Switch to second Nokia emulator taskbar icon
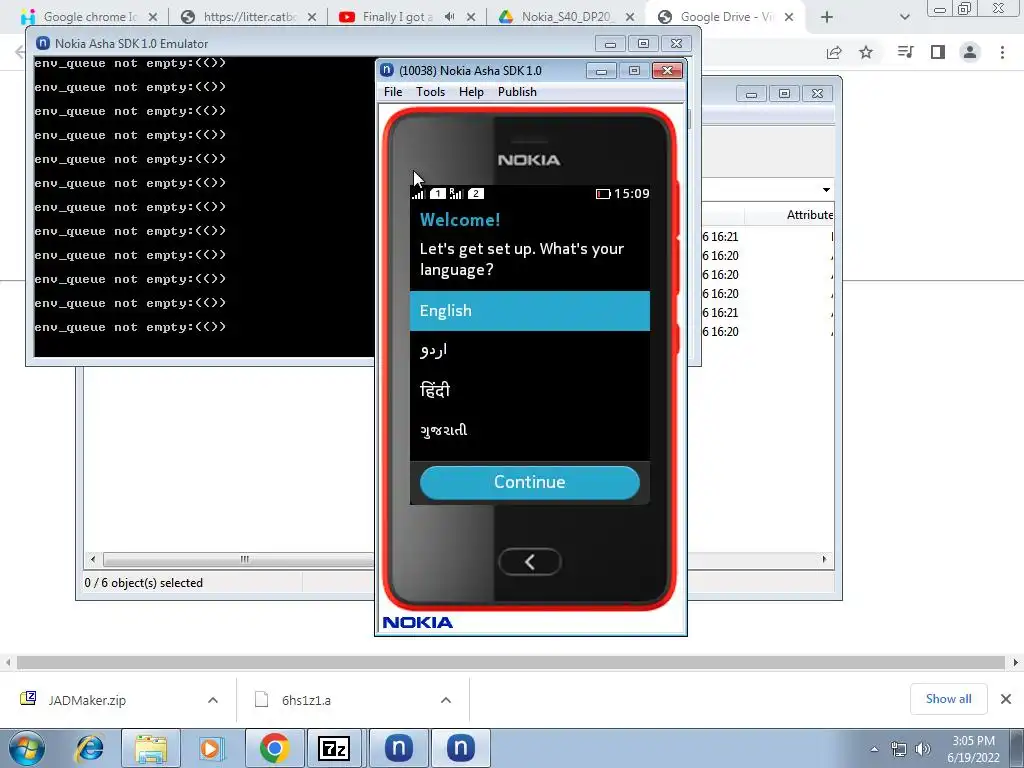Screen dimensions: 1024x768 tap(460, 748)
